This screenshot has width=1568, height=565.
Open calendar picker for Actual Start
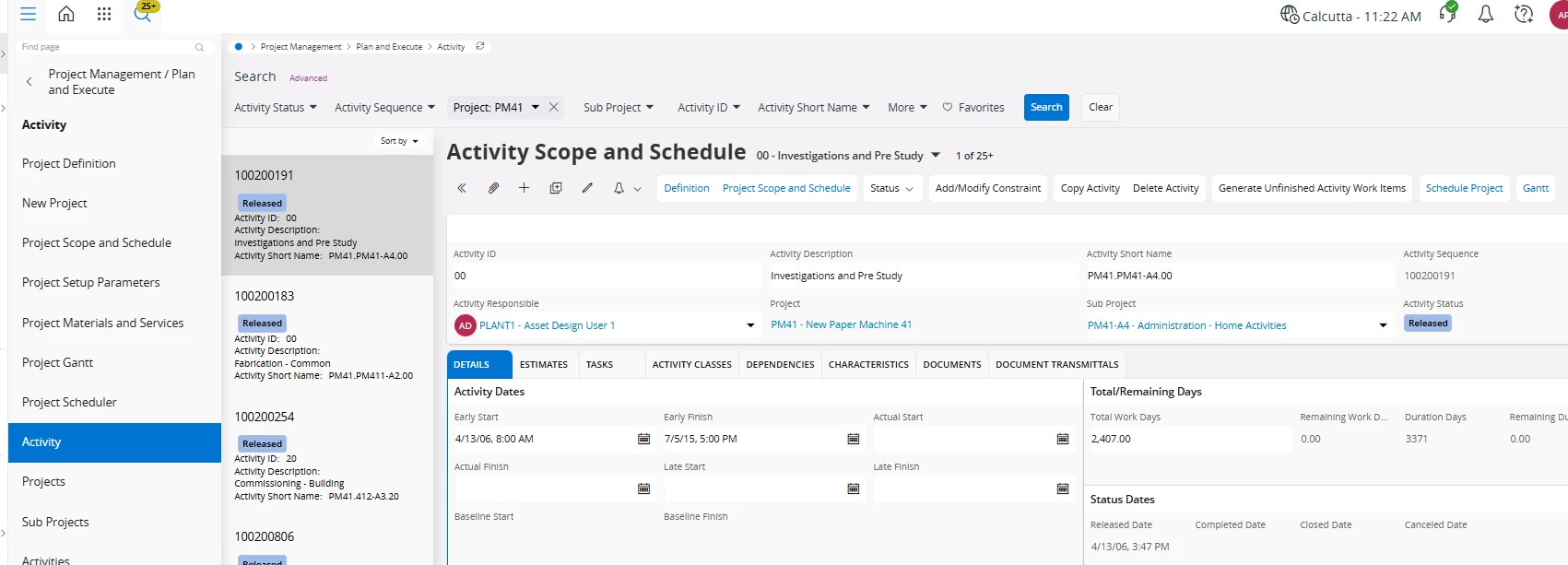(1063, 439)
